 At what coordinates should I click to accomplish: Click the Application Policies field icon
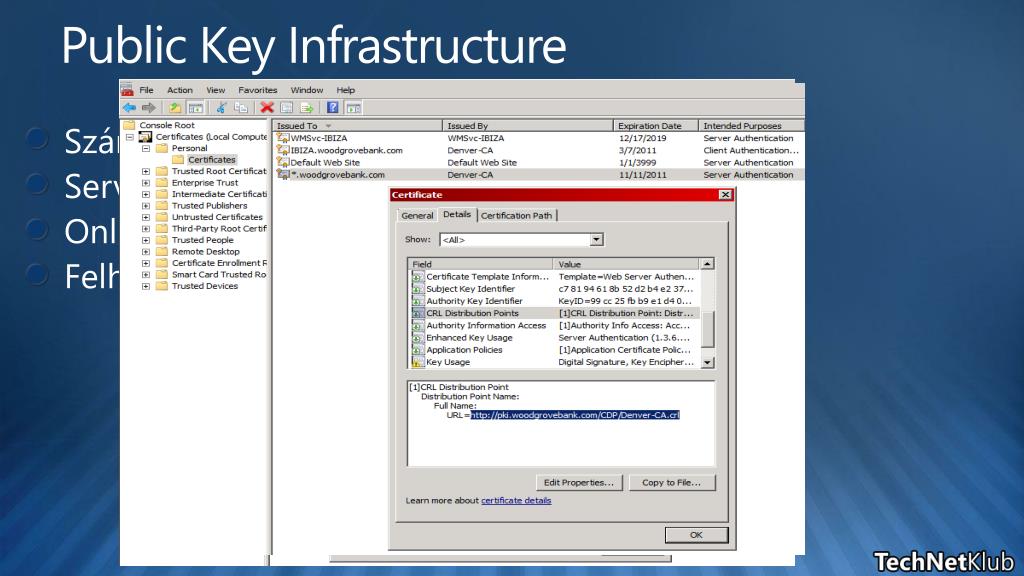[418, 350]
